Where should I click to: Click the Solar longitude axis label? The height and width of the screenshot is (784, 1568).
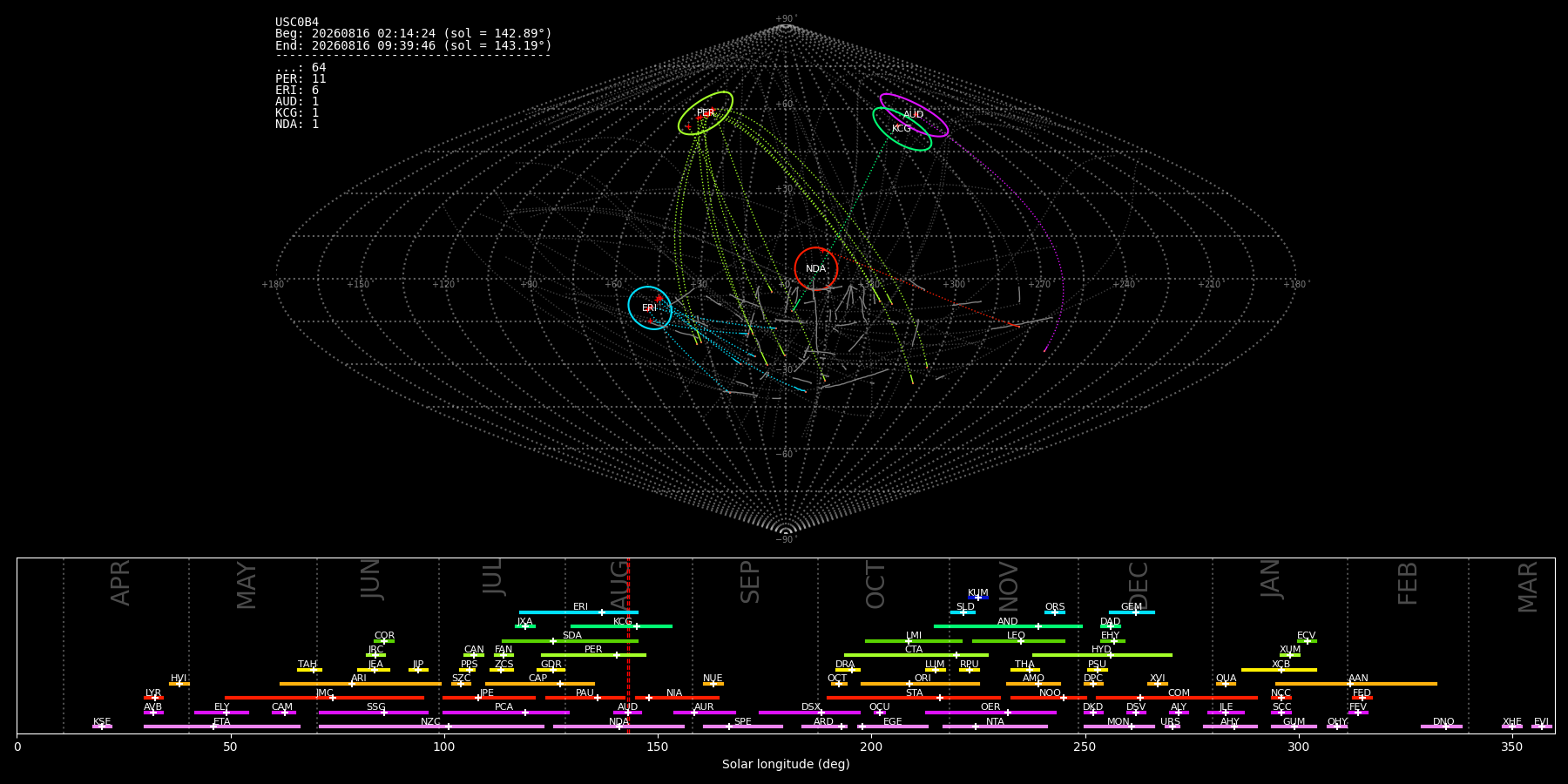pos(786,764)
